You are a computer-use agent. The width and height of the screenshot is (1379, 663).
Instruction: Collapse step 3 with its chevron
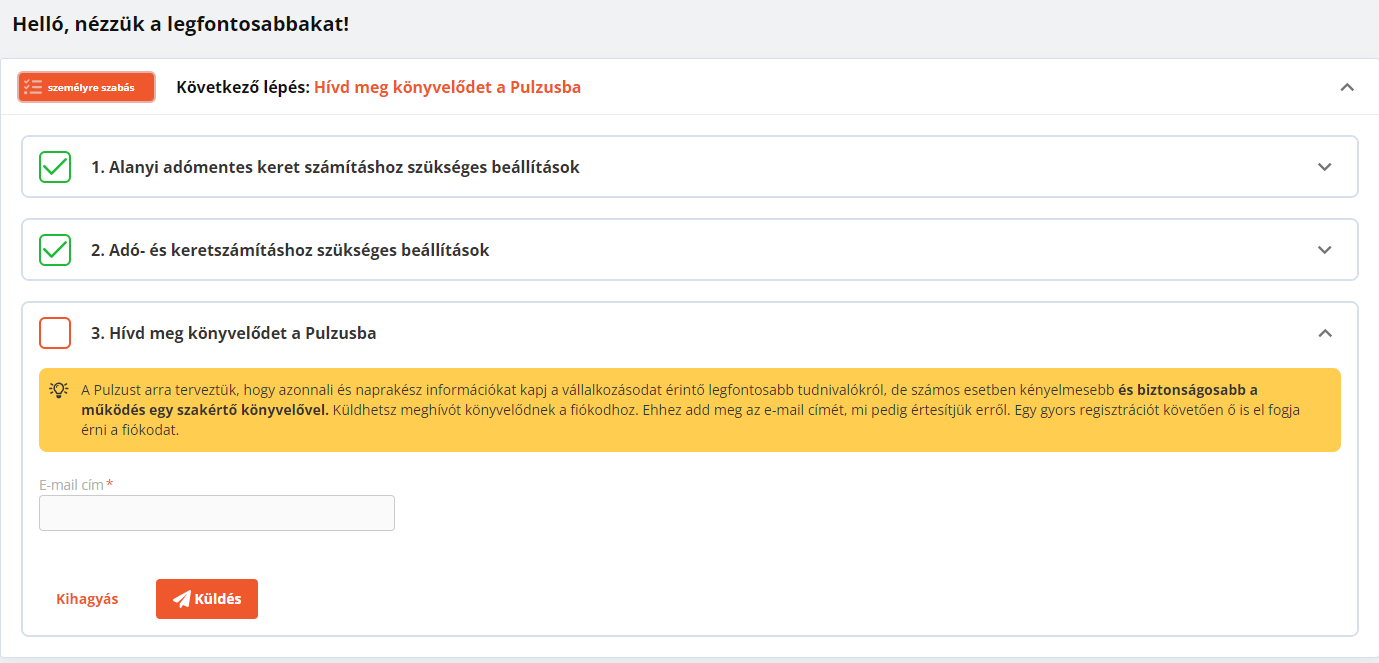pos(1325,333)
